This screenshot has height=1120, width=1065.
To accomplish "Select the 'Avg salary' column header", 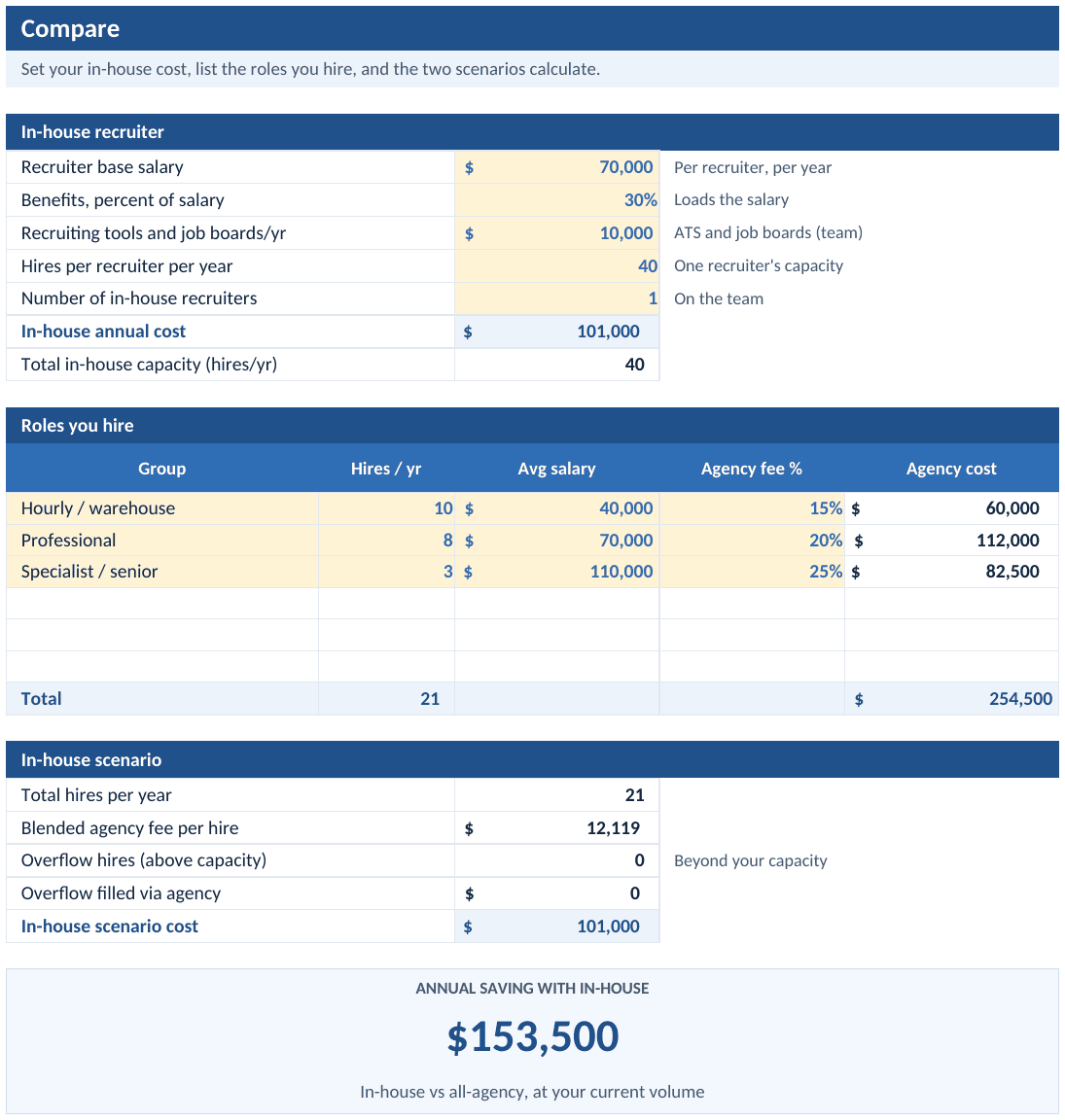I will (x=556, y=469).
